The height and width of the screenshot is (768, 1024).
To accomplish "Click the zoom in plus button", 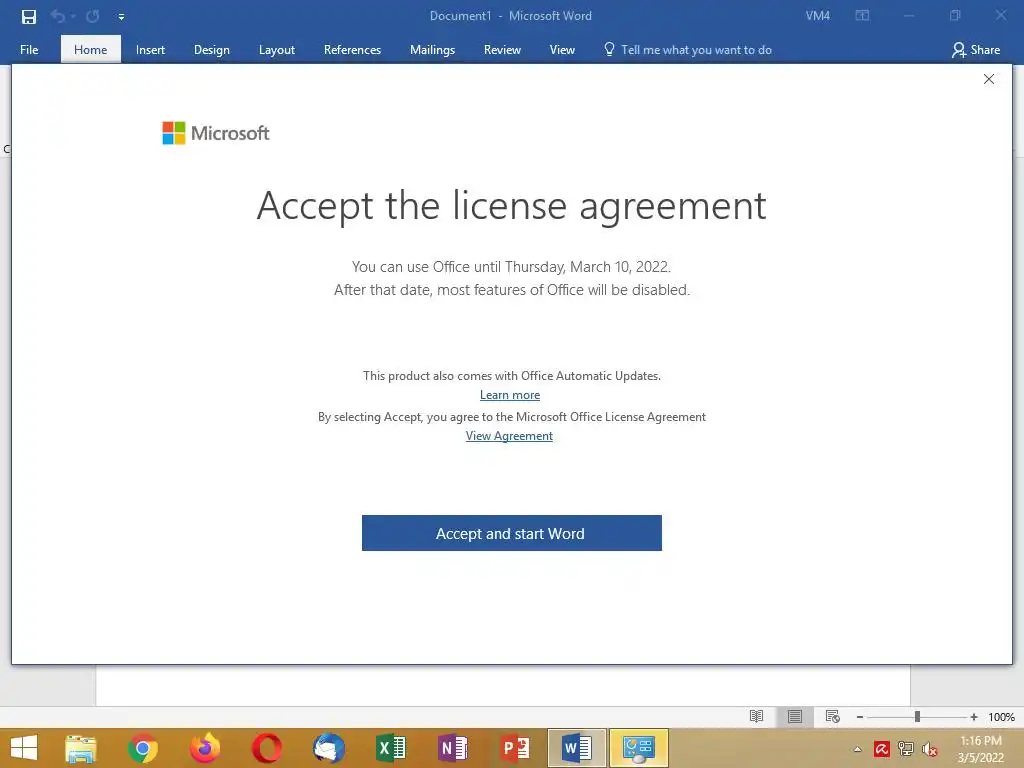I will tap(974, 717).
